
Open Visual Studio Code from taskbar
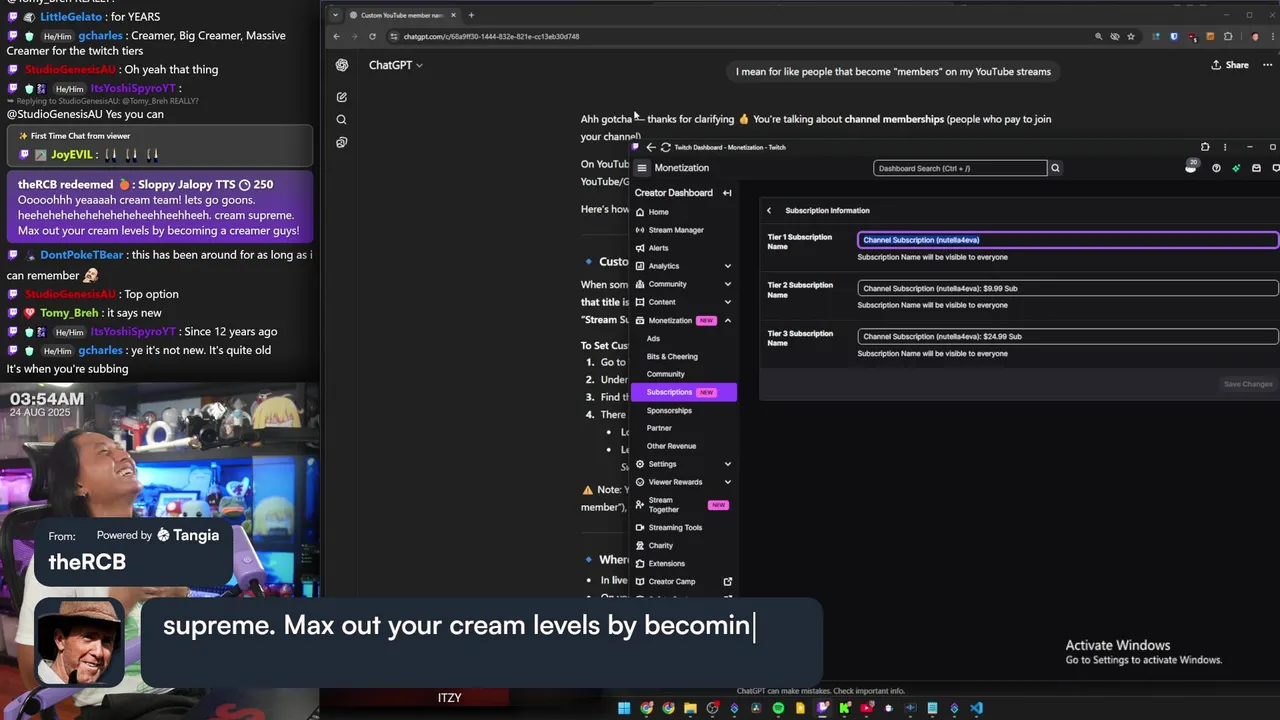tap(976, 708)
